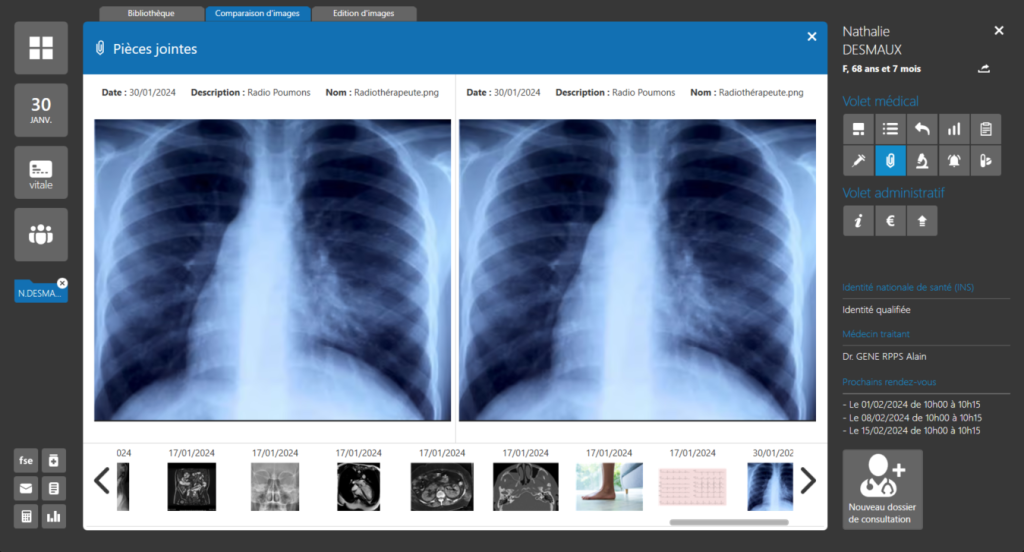Switch to the Edition d'images tab

point(364,14)
